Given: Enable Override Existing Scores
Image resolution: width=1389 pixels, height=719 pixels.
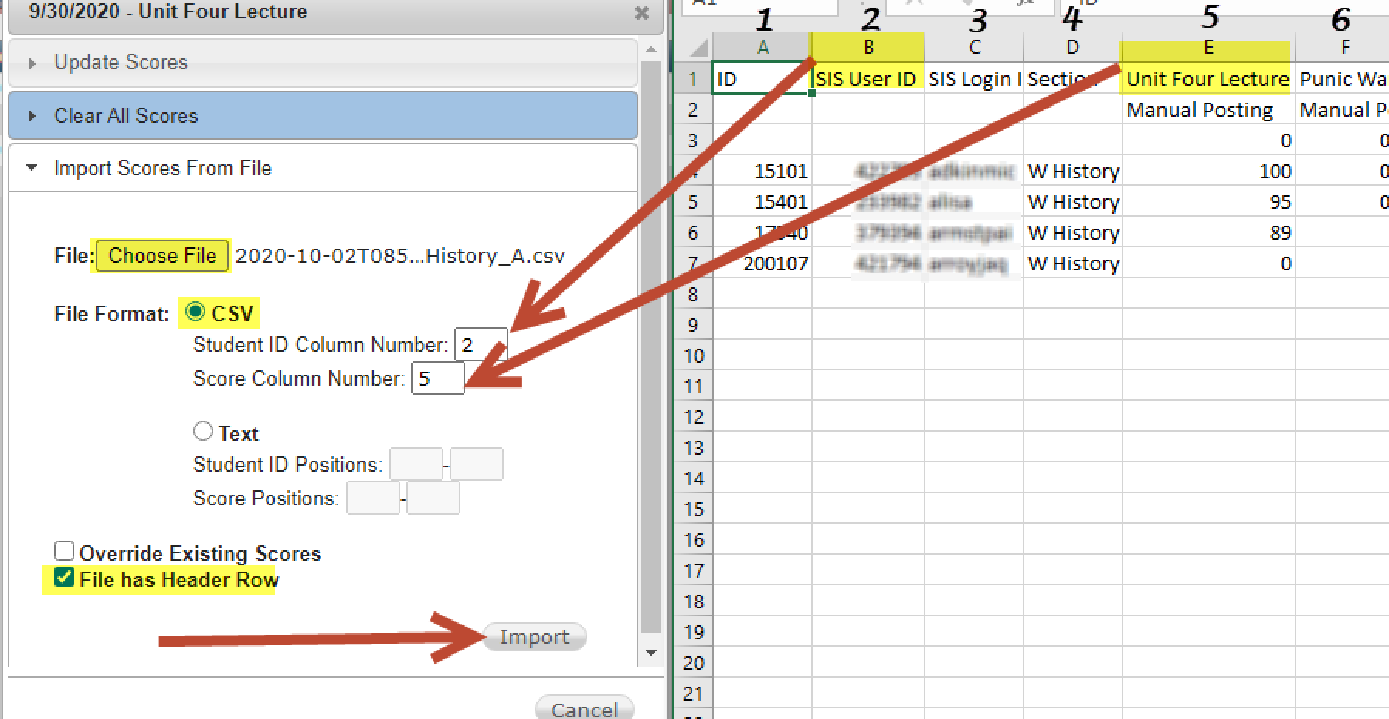Looking at the screenshot, I should (x=64, y=551).
